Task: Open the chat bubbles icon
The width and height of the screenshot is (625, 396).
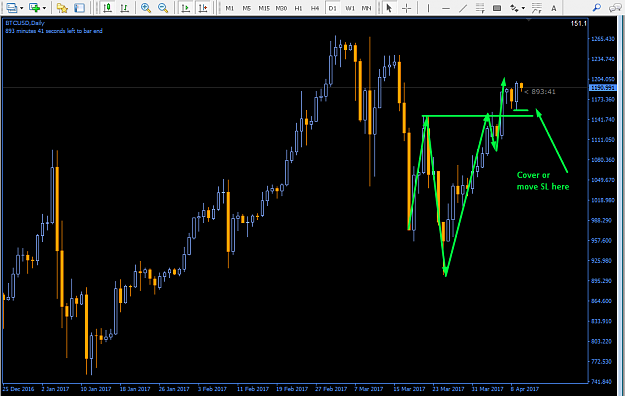Action: [615, 8]
